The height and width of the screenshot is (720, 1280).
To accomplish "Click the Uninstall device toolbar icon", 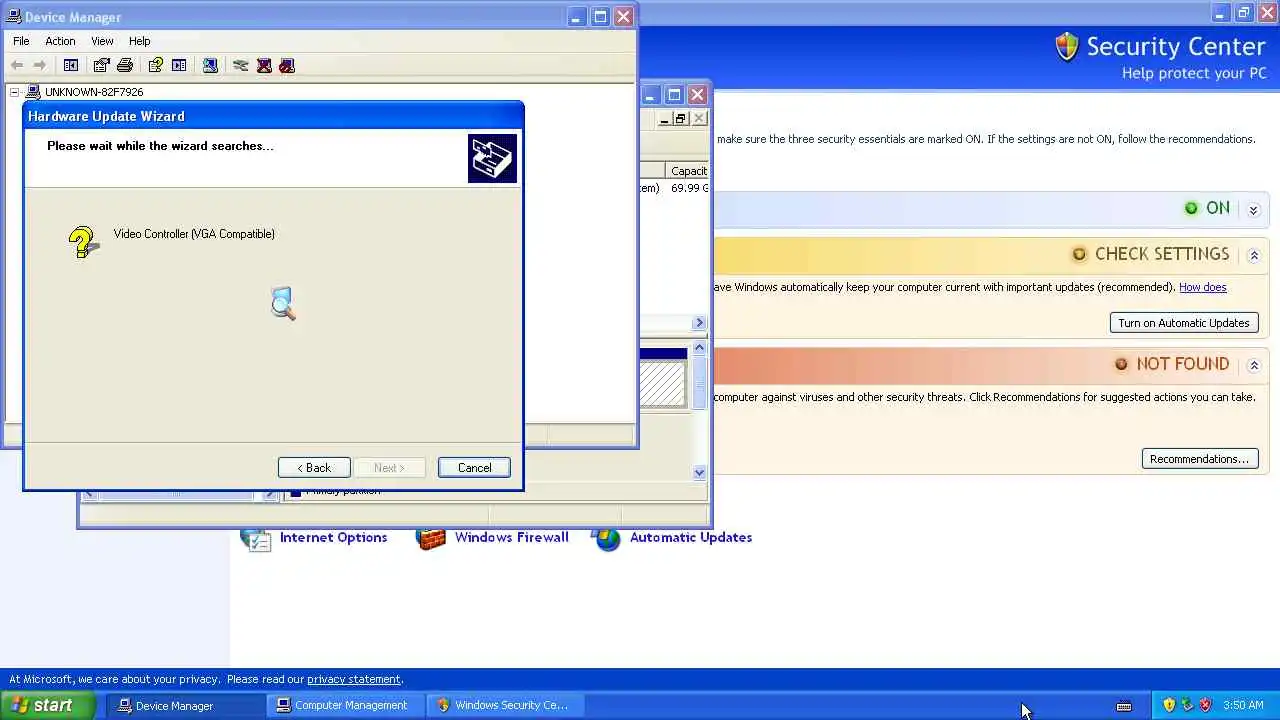I will (264, 65).
